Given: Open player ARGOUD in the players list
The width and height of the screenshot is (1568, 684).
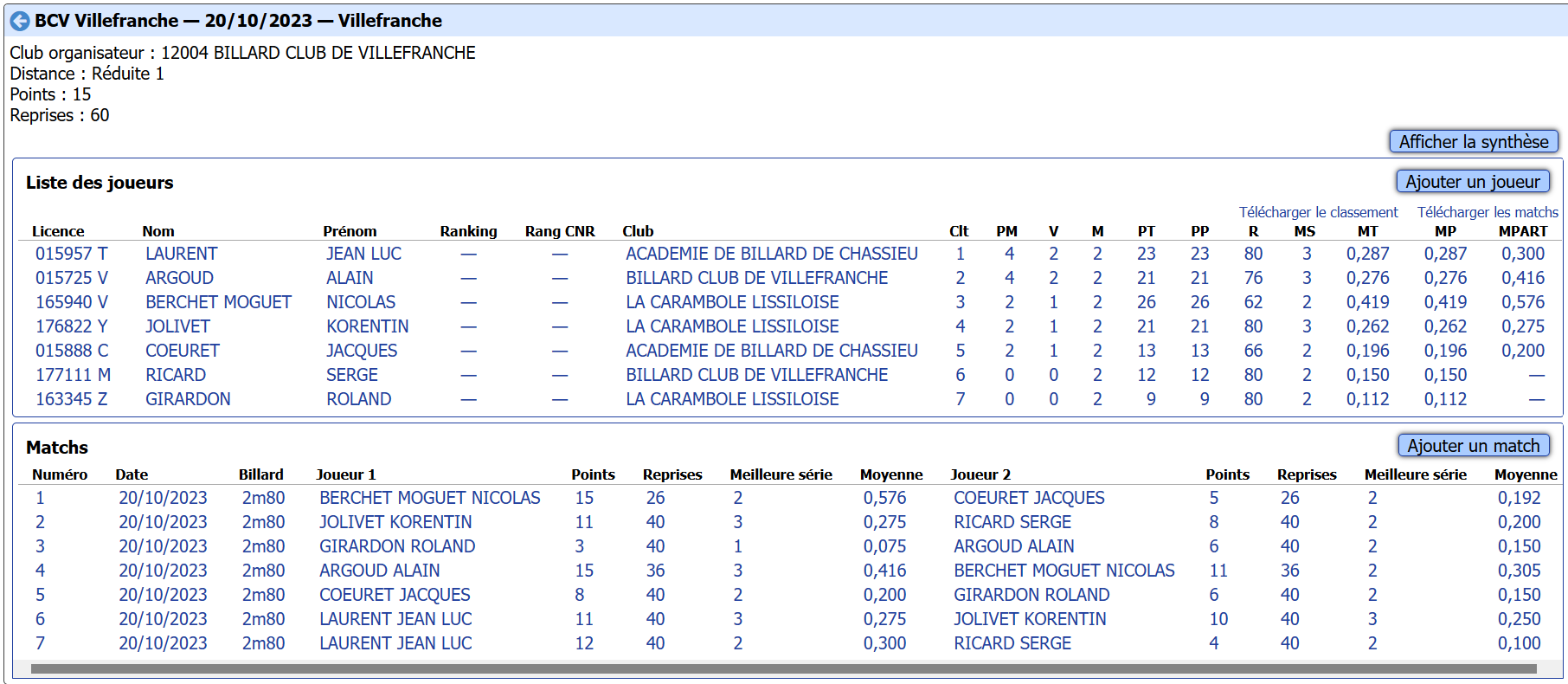Looking at the screenshot, I should click(x=179, y=278).
